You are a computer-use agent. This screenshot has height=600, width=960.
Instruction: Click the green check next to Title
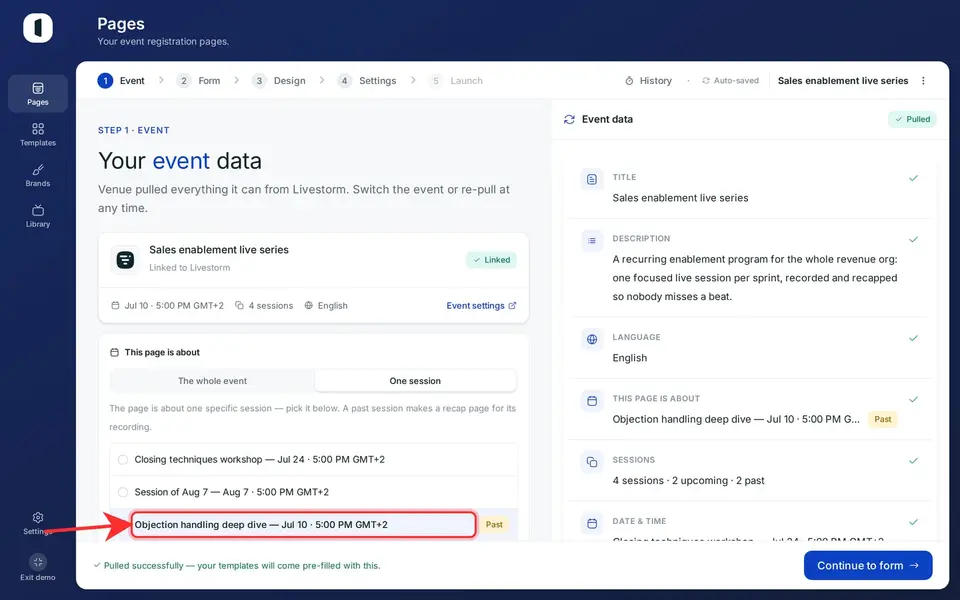tap(913, 178)
